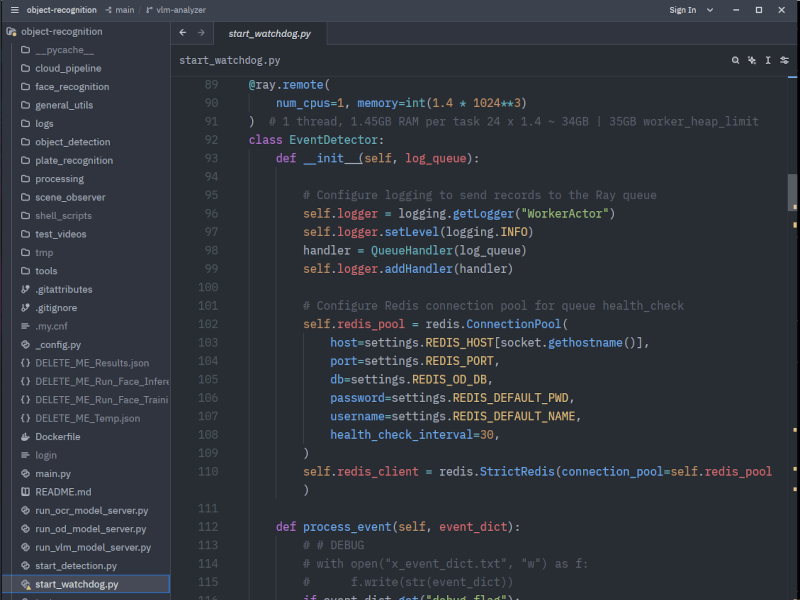Click DELETE_ME_Results.json braces icon
Screen dimensions: 800x600
click(25, 363)
